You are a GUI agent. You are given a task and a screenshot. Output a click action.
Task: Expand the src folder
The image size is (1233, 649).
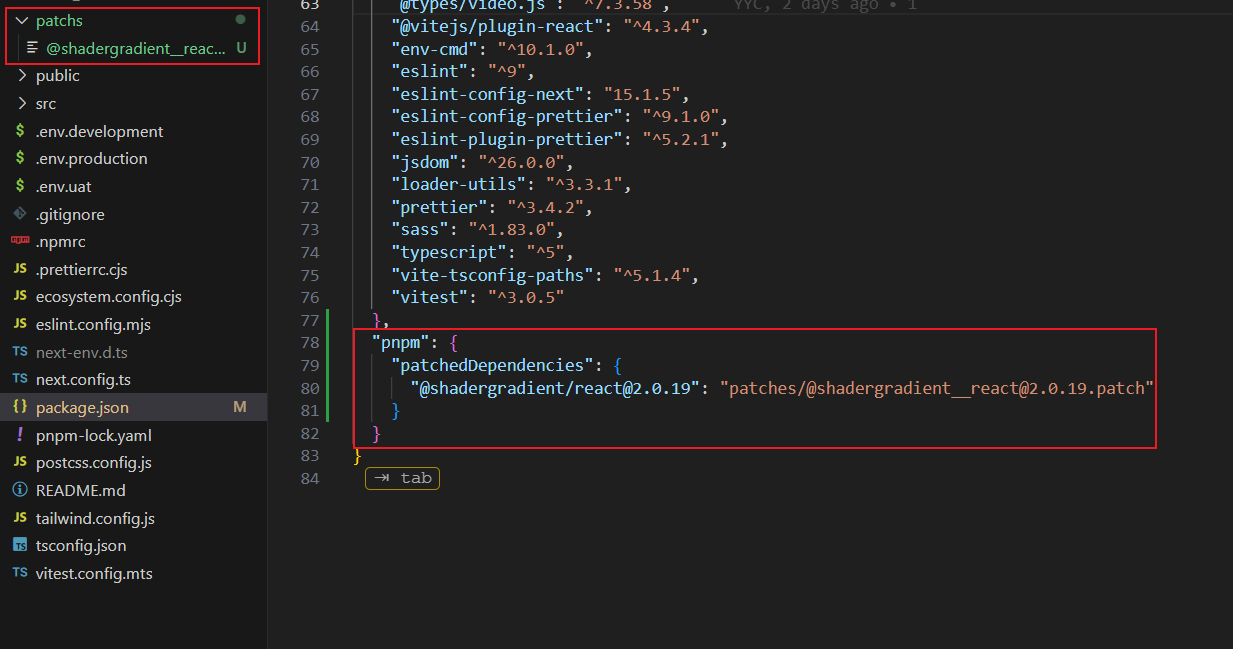45,104
